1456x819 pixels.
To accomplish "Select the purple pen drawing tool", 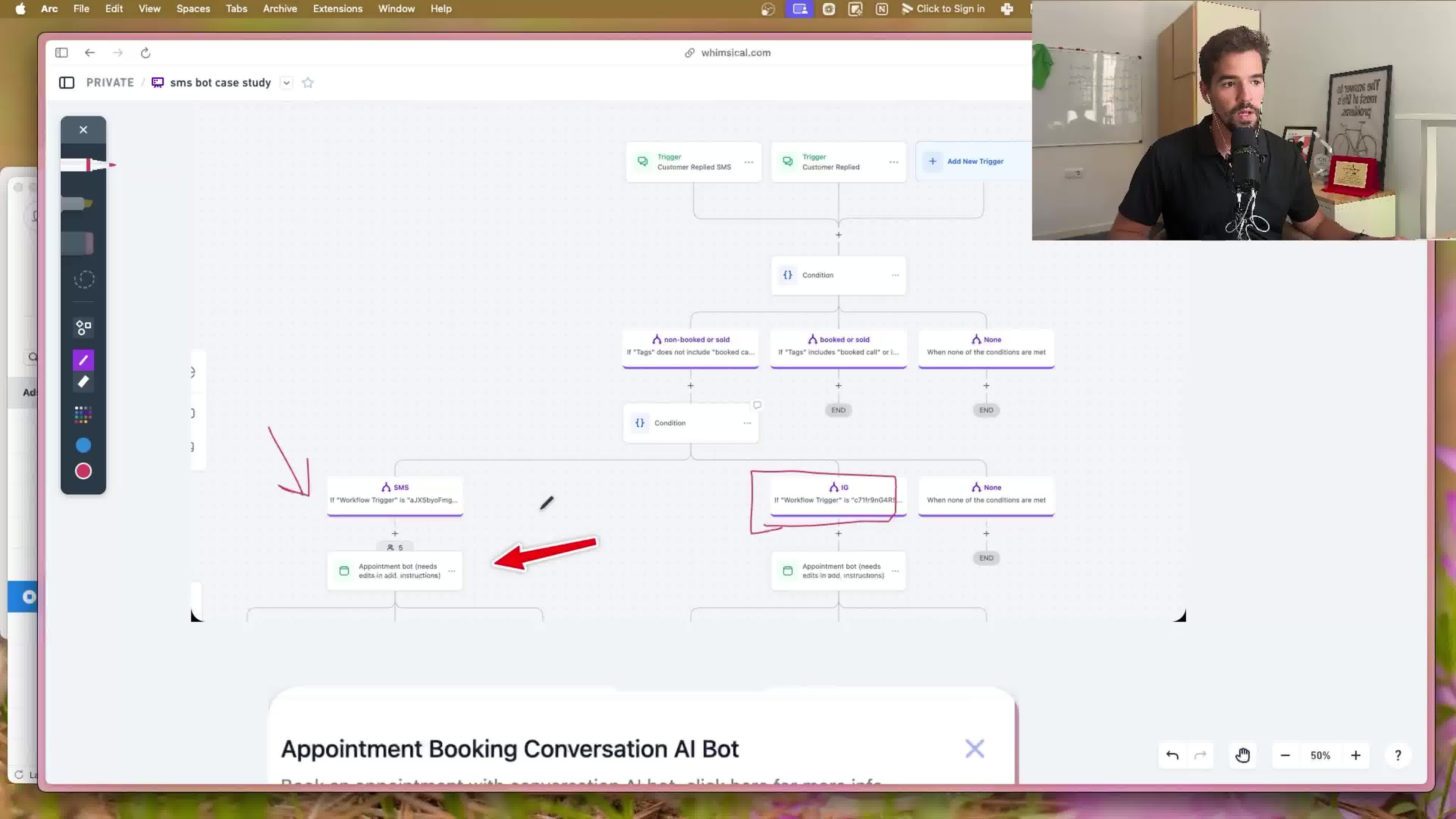I will (x=83, y=360).
